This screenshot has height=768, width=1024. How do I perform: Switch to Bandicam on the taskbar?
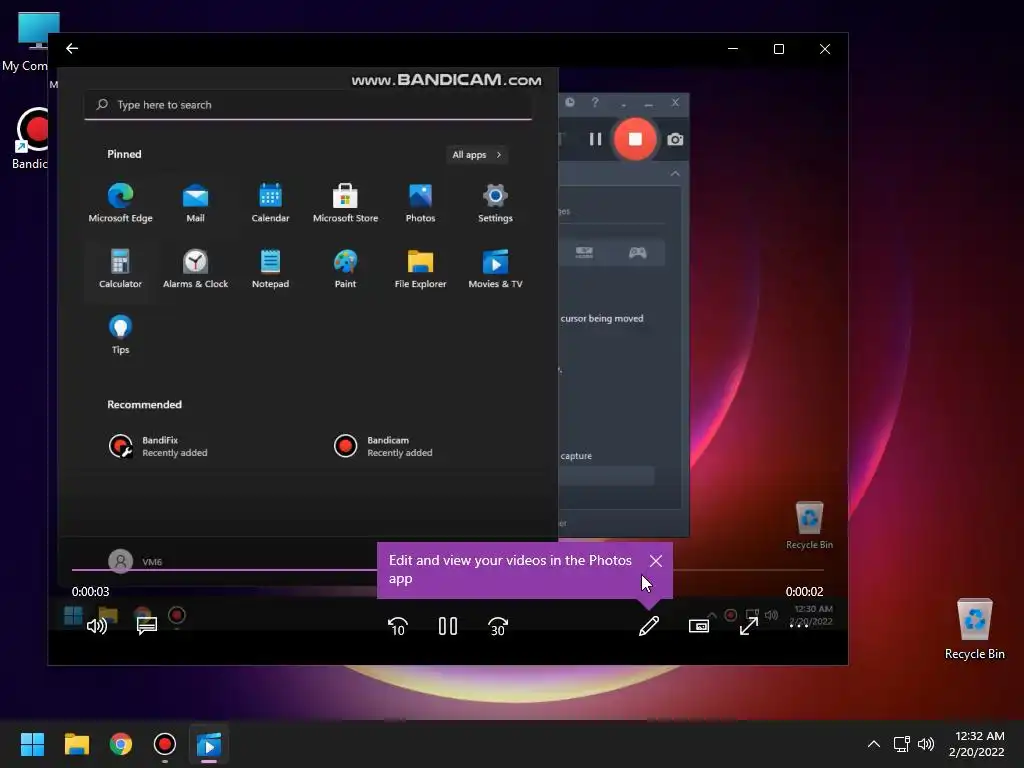click(x=165, y=744)
